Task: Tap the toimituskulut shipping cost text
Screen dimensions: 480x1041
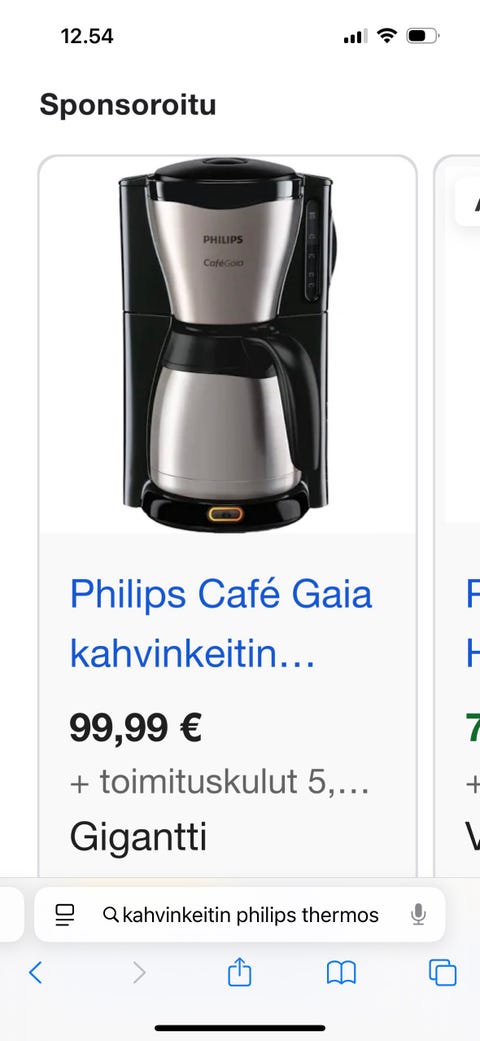Action: click(x=219, y=782)
